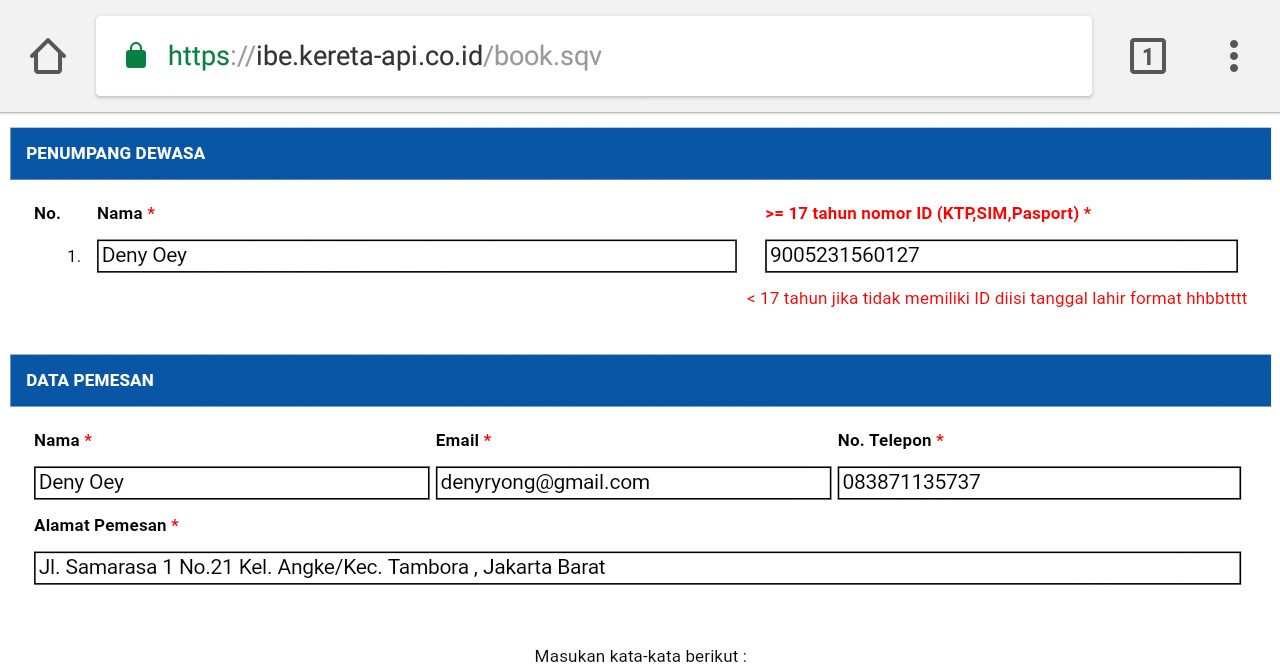The width and height of the screenshot is (1280, 672).
Task: Open the tab switcher showing 1 tab
Action: [x=1148, y=56]
